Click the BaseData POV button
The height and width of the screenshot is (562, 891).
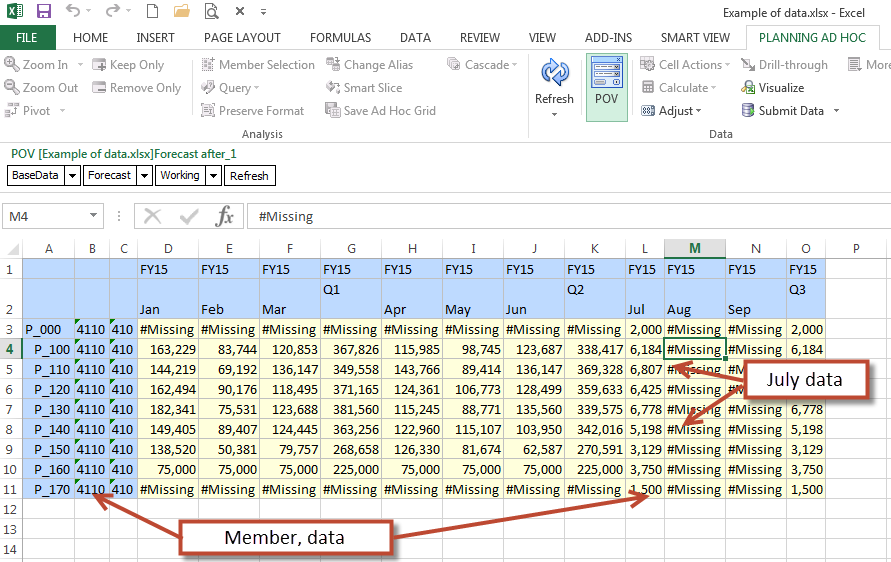click(36, 176)
